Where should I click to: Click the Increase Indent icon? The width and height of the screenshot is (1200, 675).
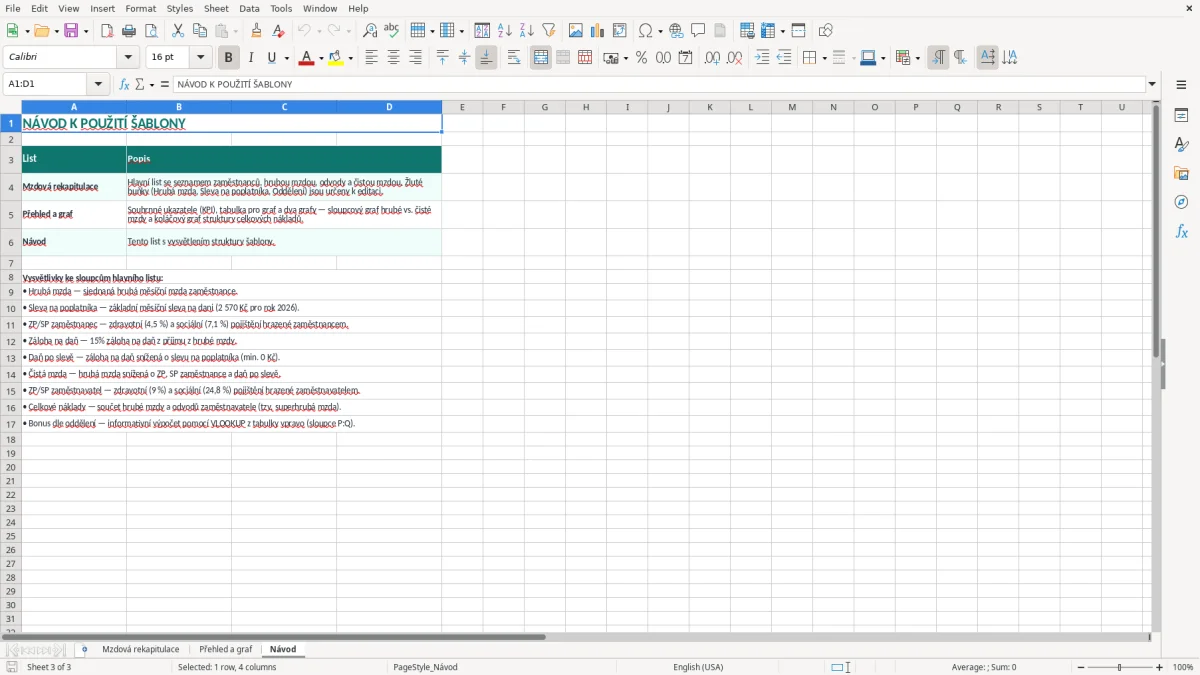(762, 58)
